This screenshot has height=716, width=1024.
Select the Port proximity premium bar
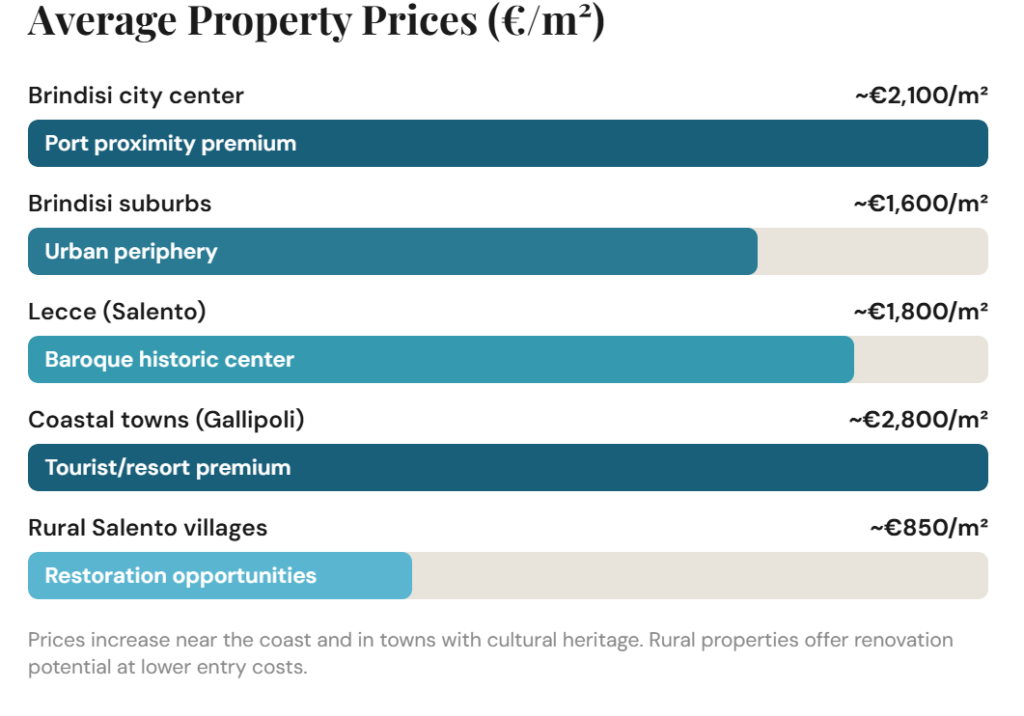pyautogui.click(x=508, y=143)
